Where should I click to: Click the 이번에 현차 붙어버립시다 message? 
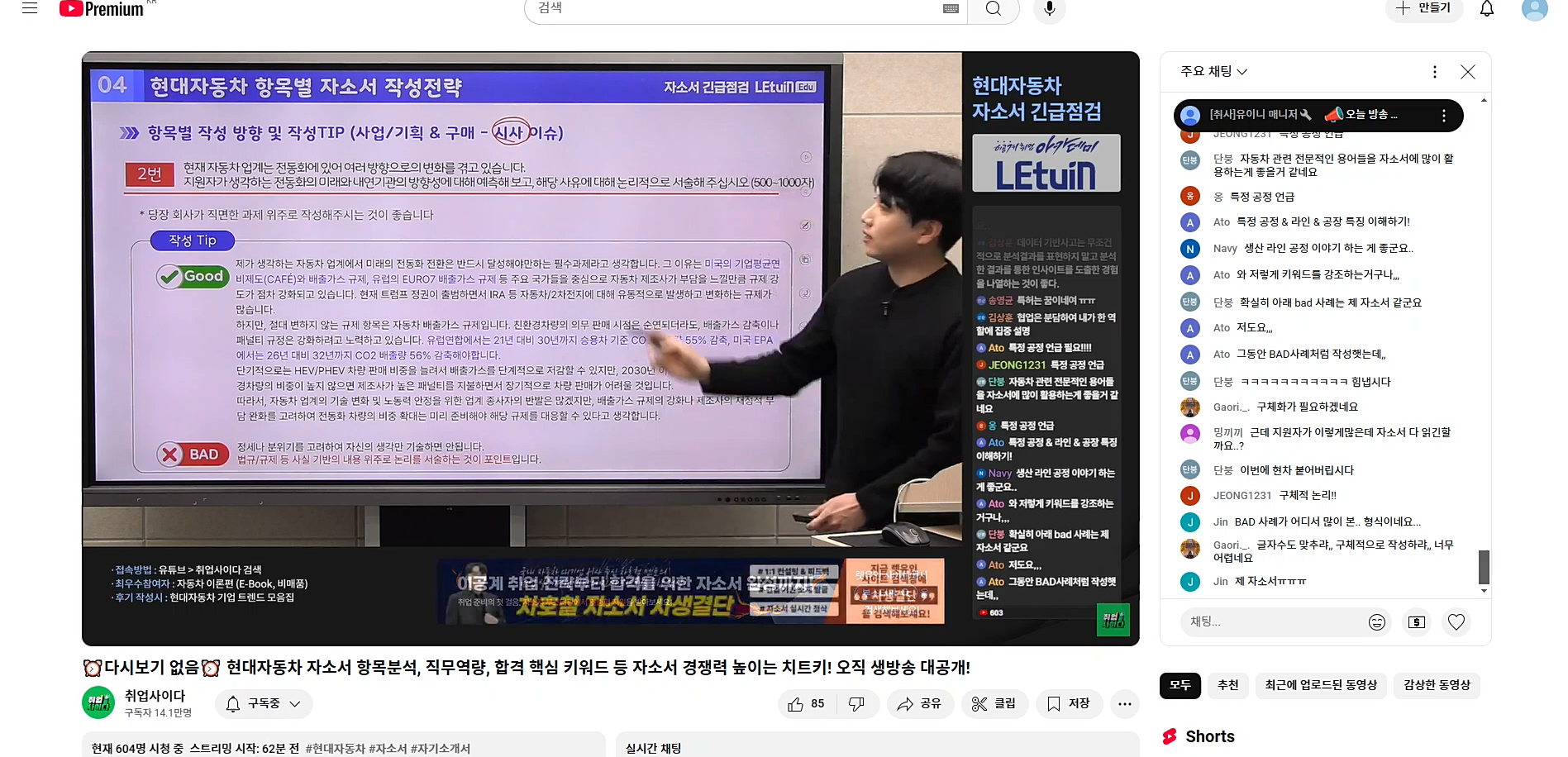(x=1297, y=470)
